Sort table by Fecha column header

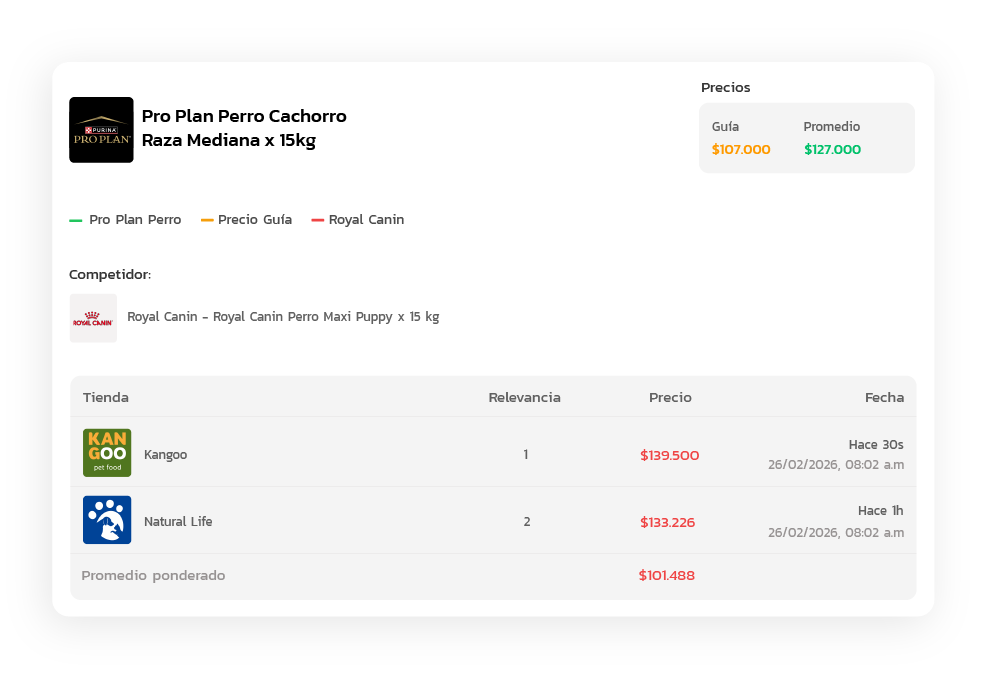(884, 397)
